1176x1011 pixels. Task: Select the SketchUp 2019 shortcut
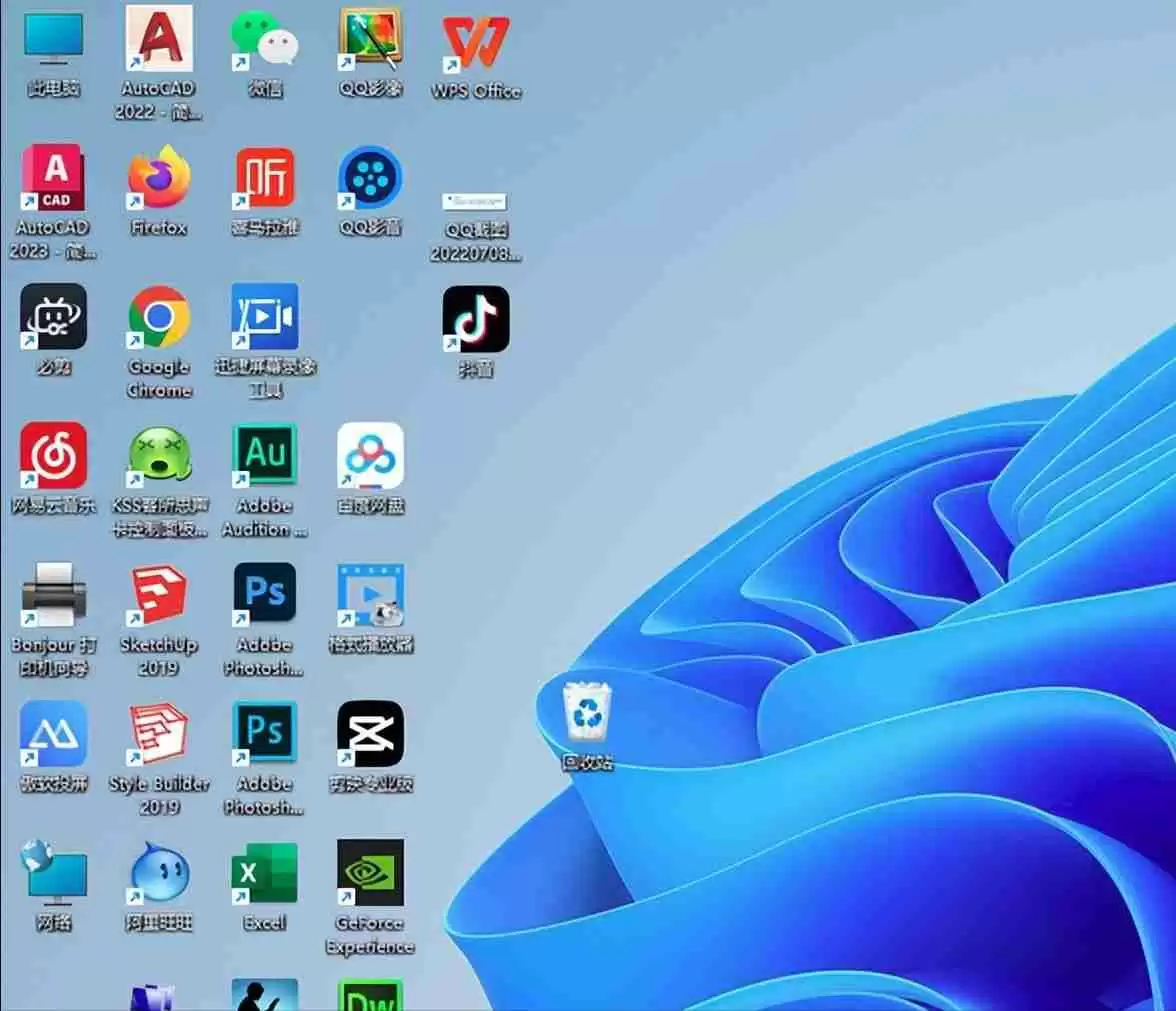[159, 595]
